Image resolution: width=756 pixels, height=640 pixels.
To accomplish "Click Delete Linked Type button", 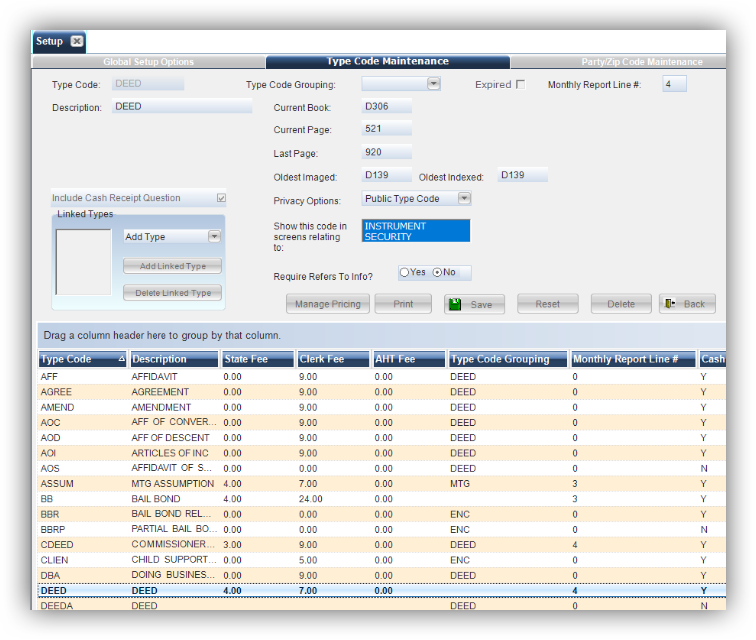I will tap(173, 293).
